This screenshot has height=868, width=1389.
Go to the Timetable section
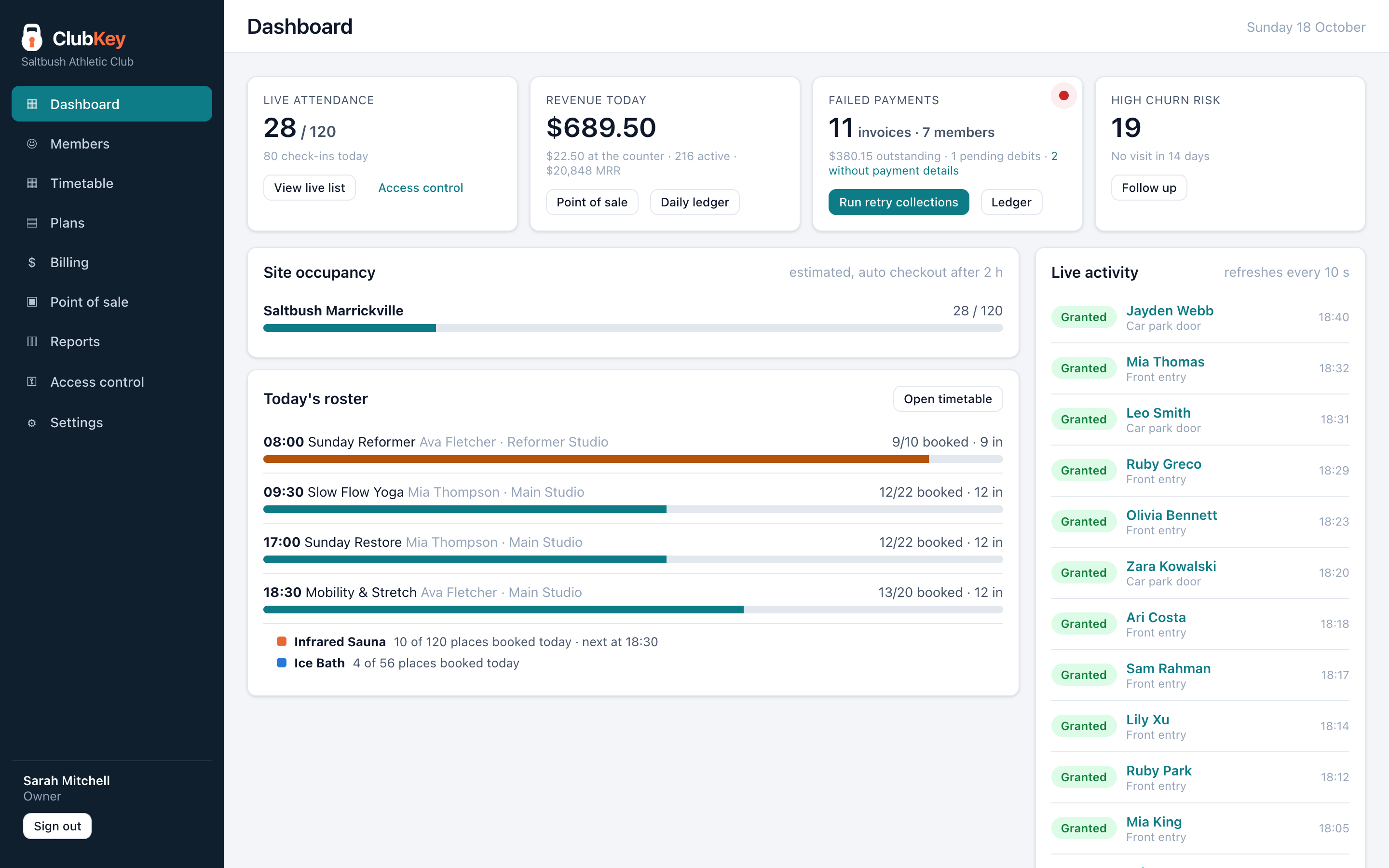[112, 183]
